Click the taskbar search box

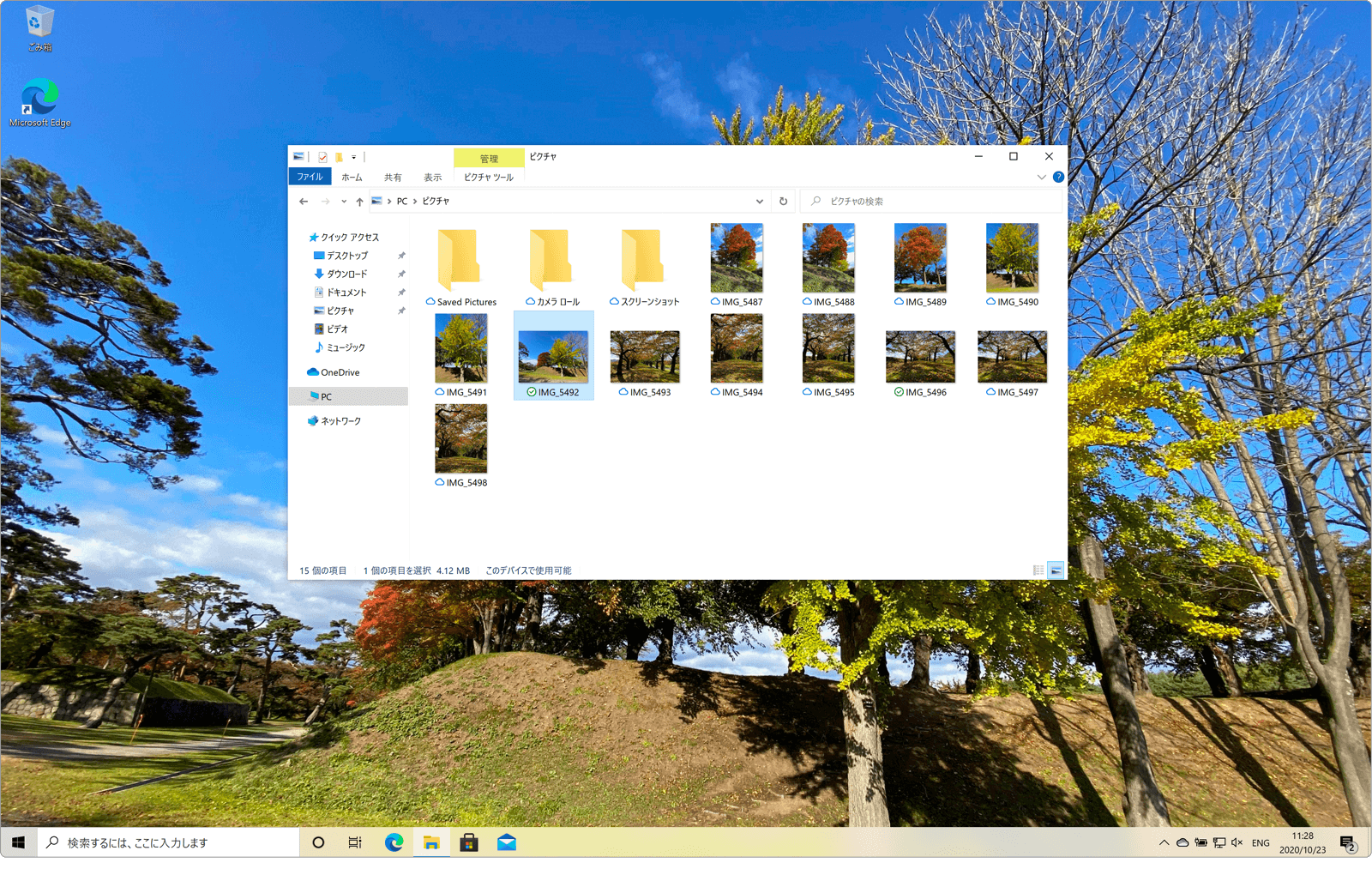point(169,843)
